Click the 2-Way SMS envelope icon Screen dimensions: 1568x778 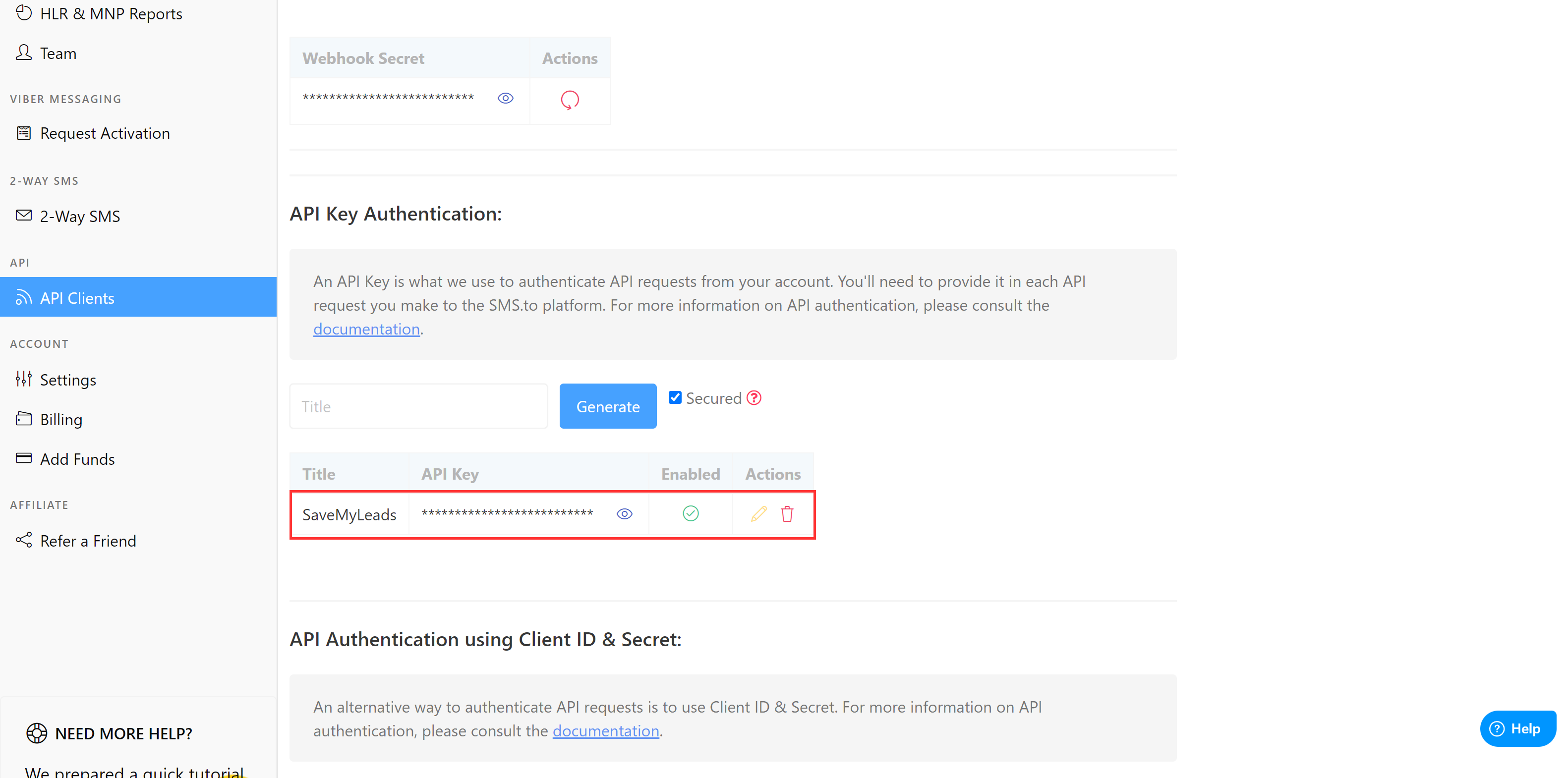(x=24, y=216)
